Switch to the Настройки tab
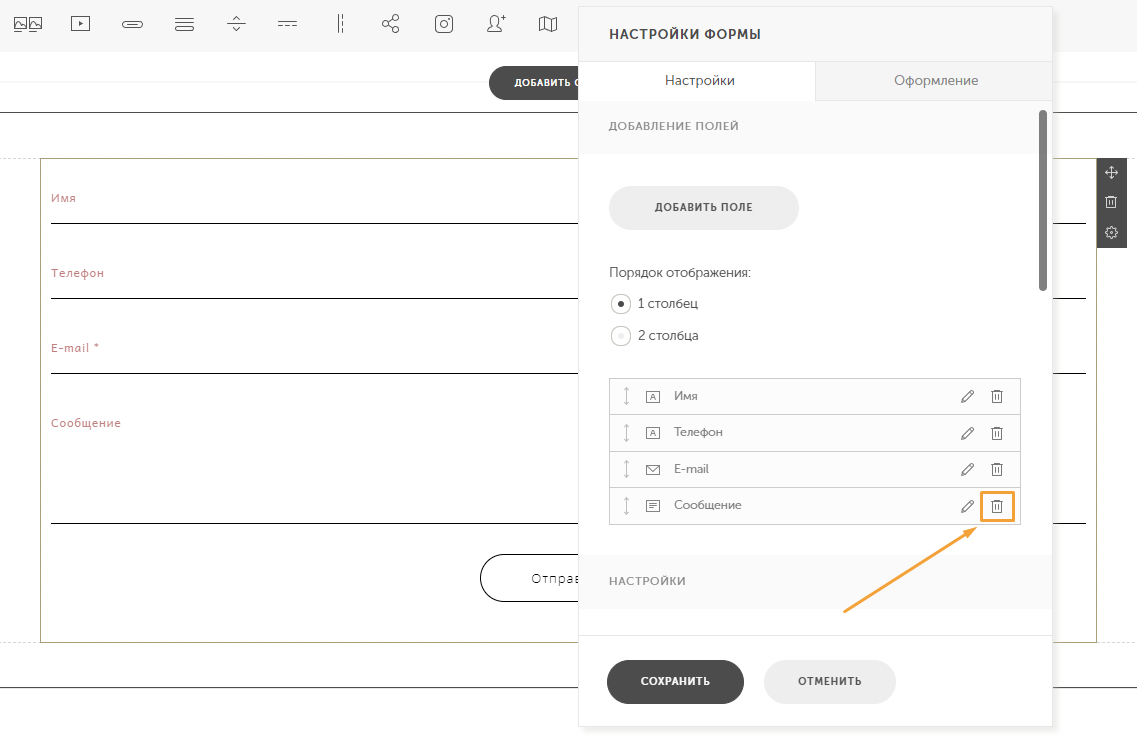 (x=698, y=81)
